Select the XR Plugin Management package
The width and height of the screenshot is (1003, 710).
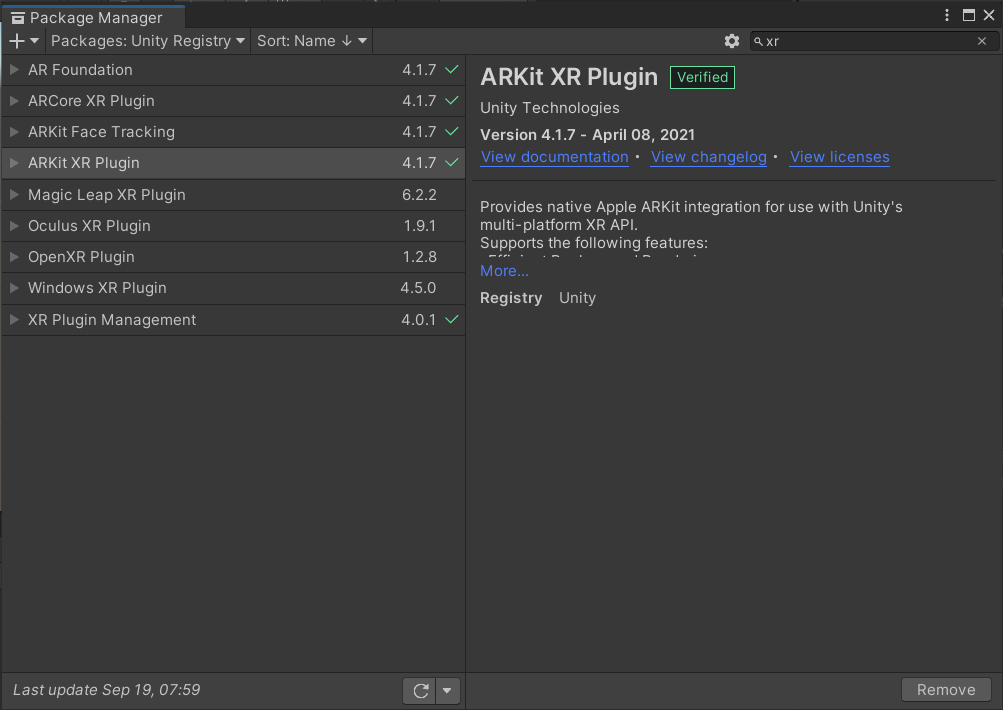click(233, 319)
